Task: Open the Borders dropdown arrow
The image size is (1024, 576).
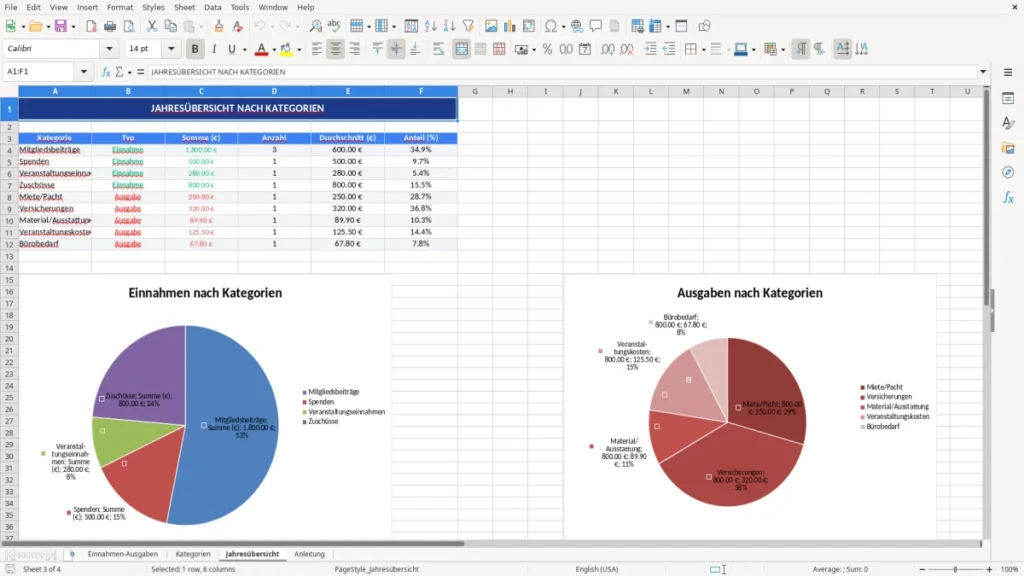Action: 703,50
